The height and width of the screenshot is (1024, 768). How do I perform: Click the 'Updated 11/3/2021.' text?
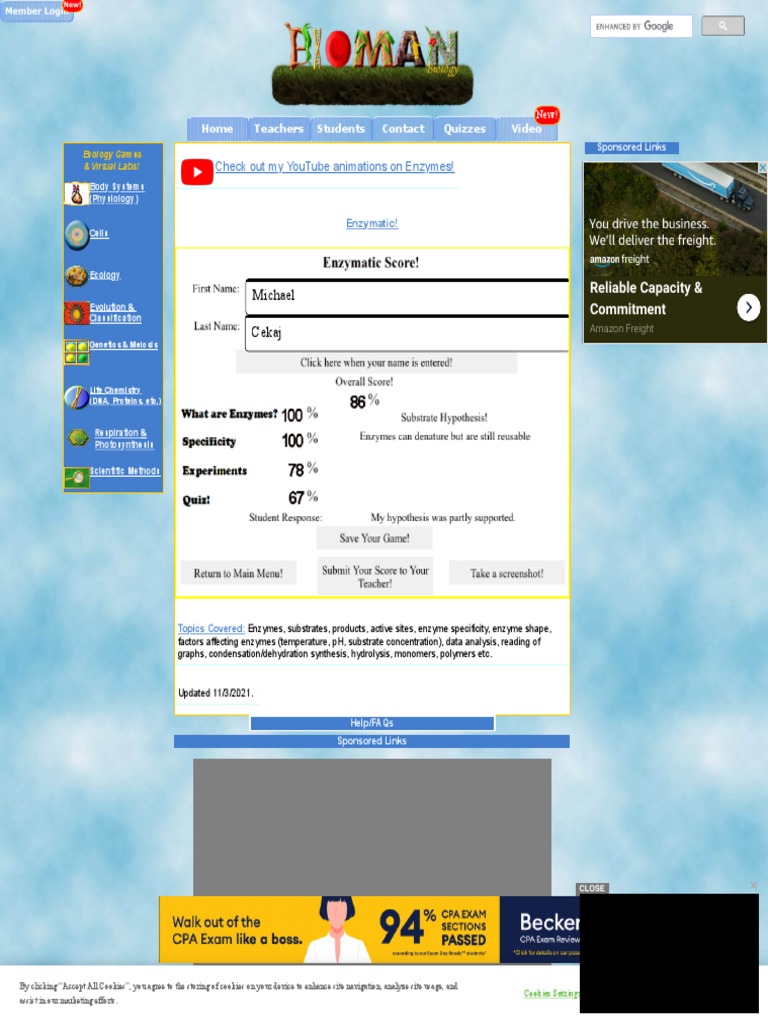pyautogui.click(x=216, y=693)
